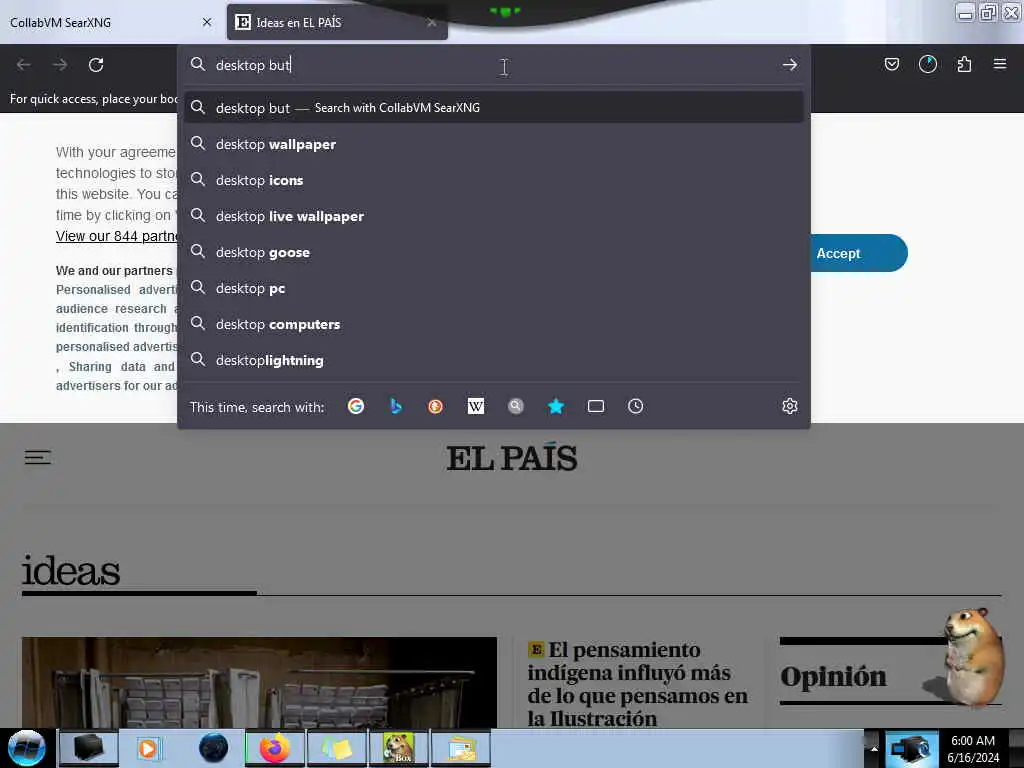
Task: Open the hamster Box taskbar icon
Action: 398,748
